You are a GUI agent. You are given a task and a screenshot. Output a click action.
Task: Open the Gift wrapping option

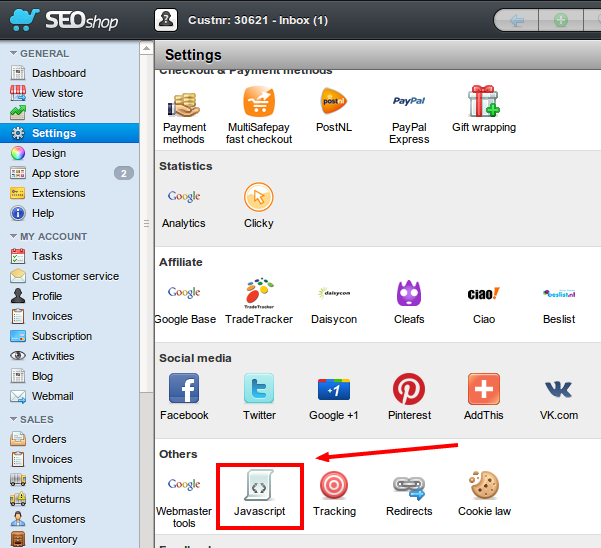pos(483,103)
